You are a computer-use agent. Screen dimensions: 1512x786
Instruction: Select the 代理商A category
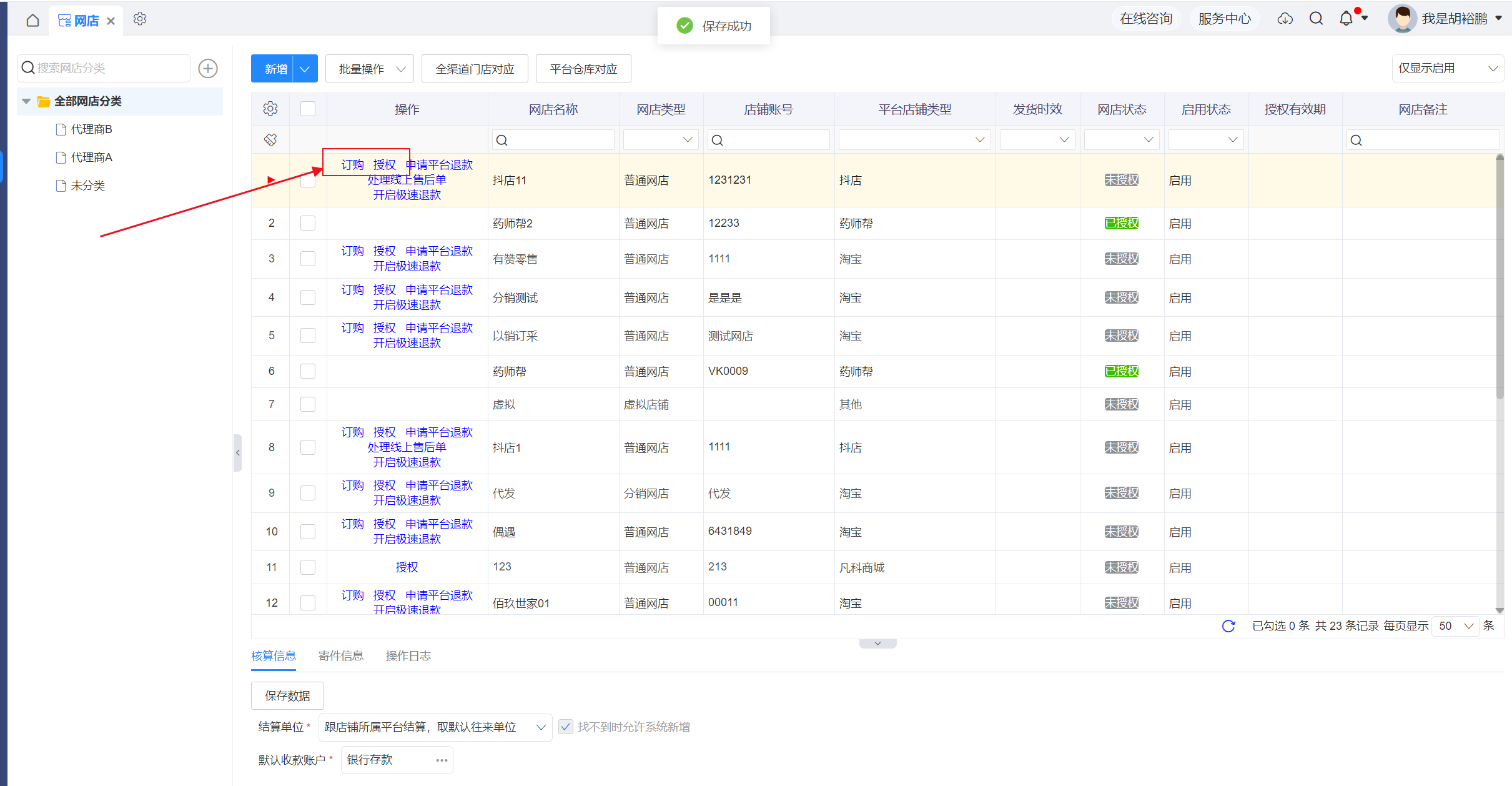click(91, 157)
